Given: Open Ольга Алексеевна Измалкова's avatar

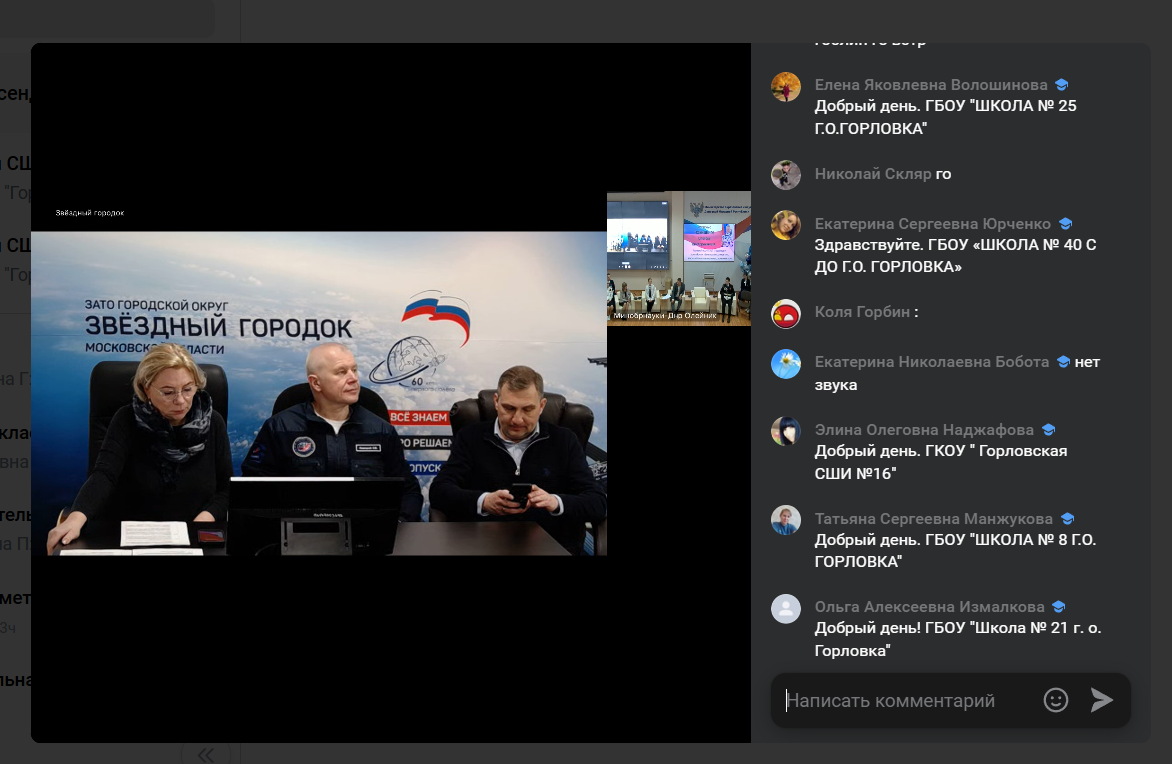Looking at the screenshot, I should point(786,609).
